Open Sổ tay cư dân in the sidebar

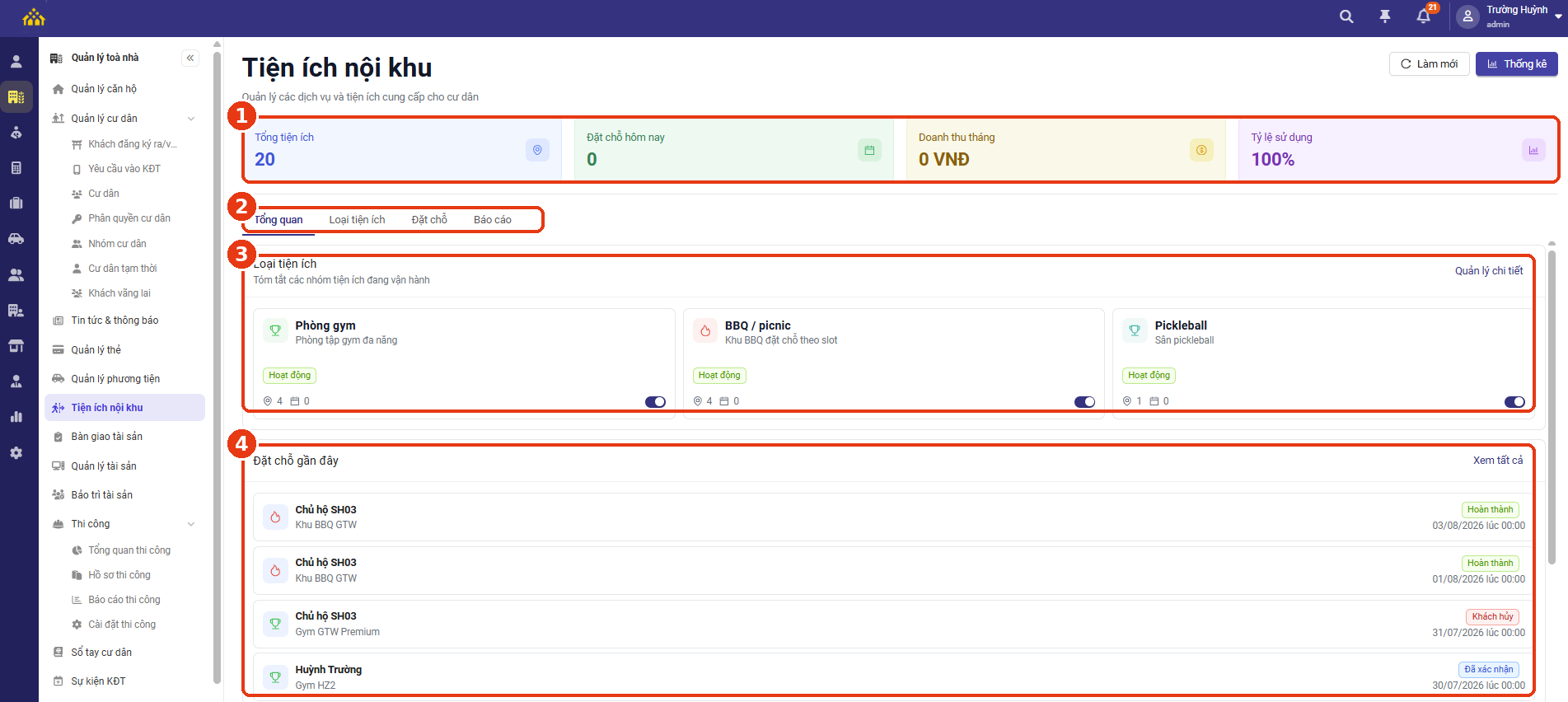(124, 653)
